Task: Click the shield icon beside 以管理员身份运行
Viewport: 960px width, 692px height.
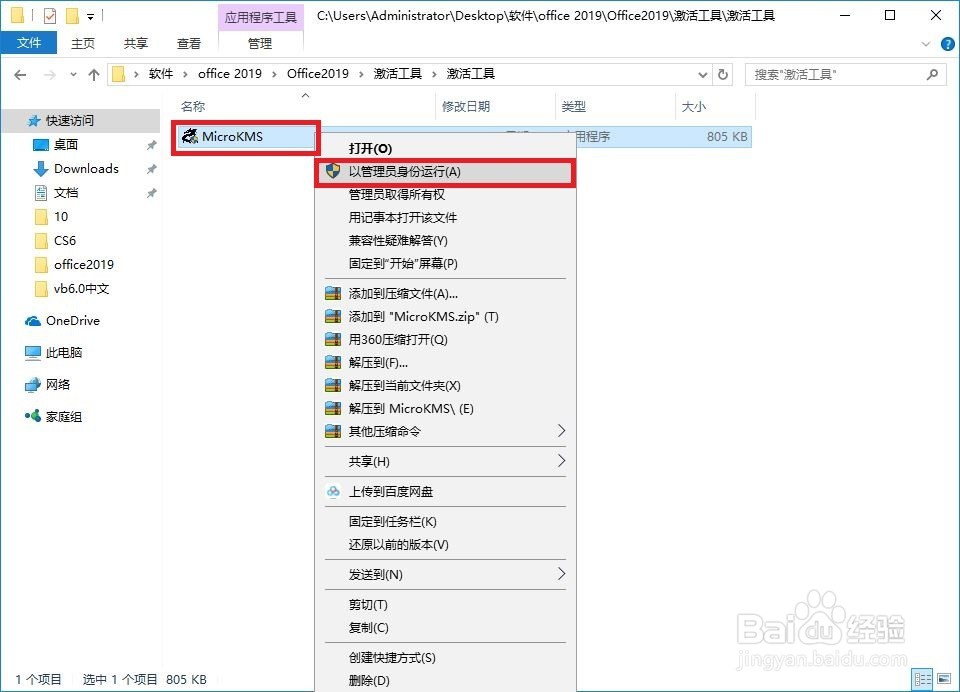Action: pos(333,171)
